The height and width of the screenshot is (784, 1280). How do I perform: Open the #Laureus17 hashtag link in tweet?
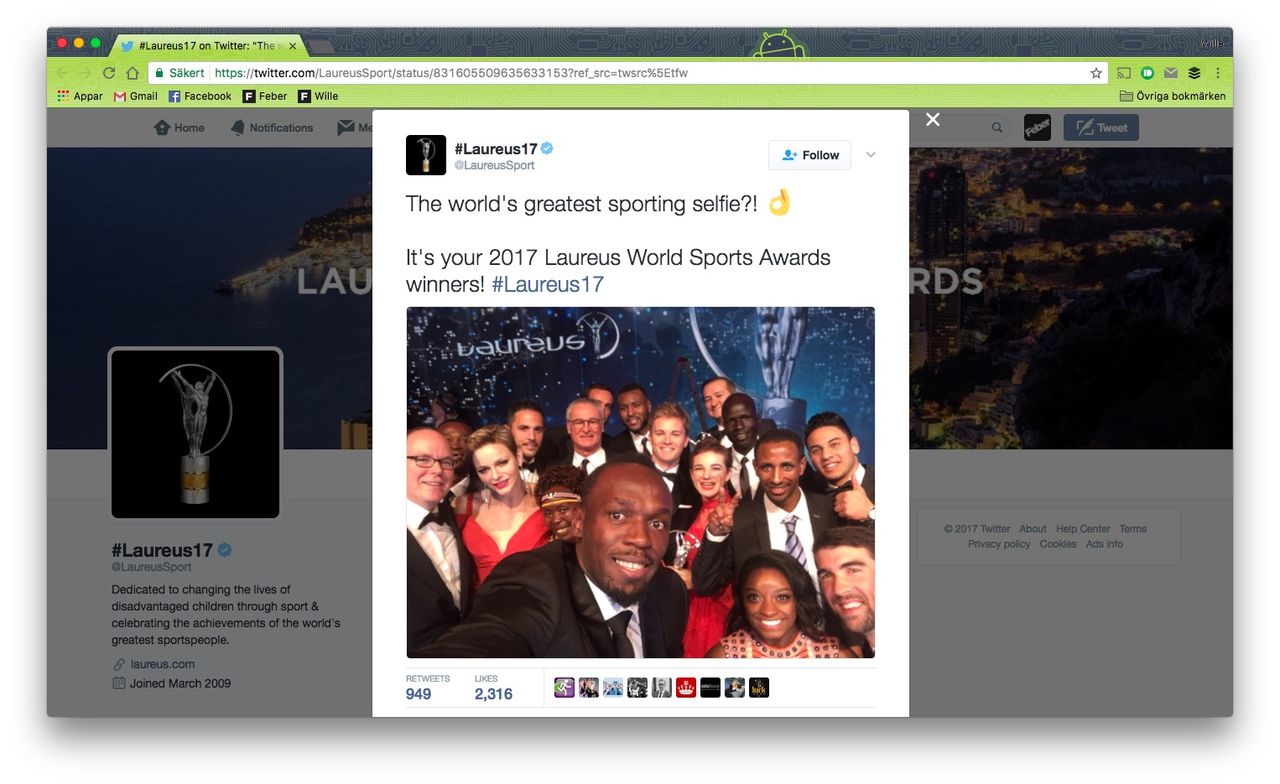coord(548,284)
